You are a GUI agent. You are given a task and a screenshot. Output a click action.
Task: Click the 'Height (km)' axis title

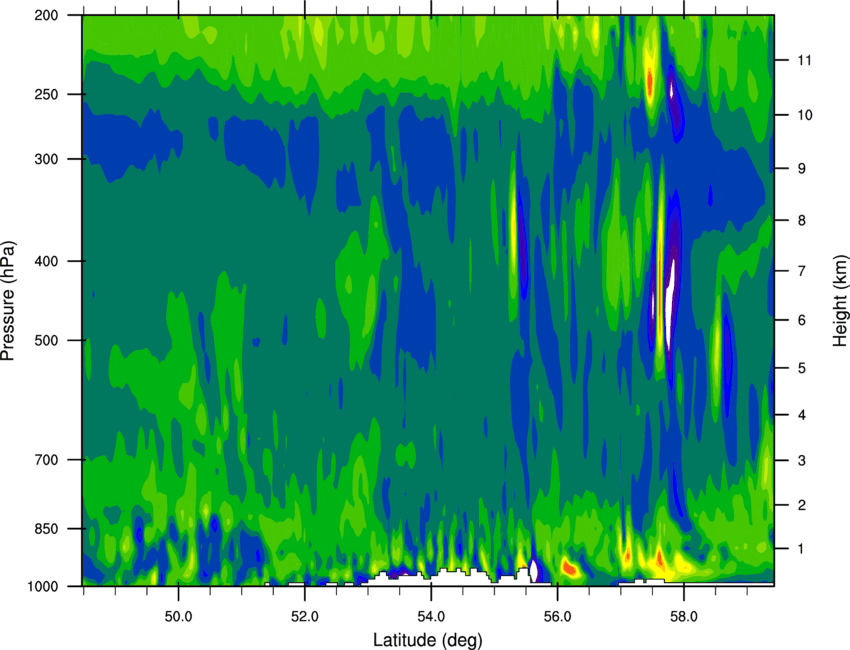point(840,300)
